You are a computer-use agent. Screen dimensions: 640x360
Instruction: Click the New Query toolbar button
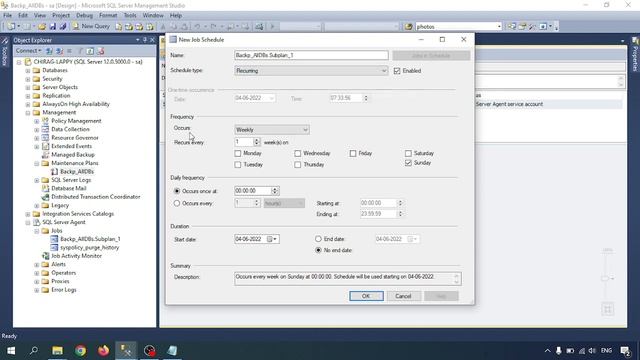coord(91,27)
